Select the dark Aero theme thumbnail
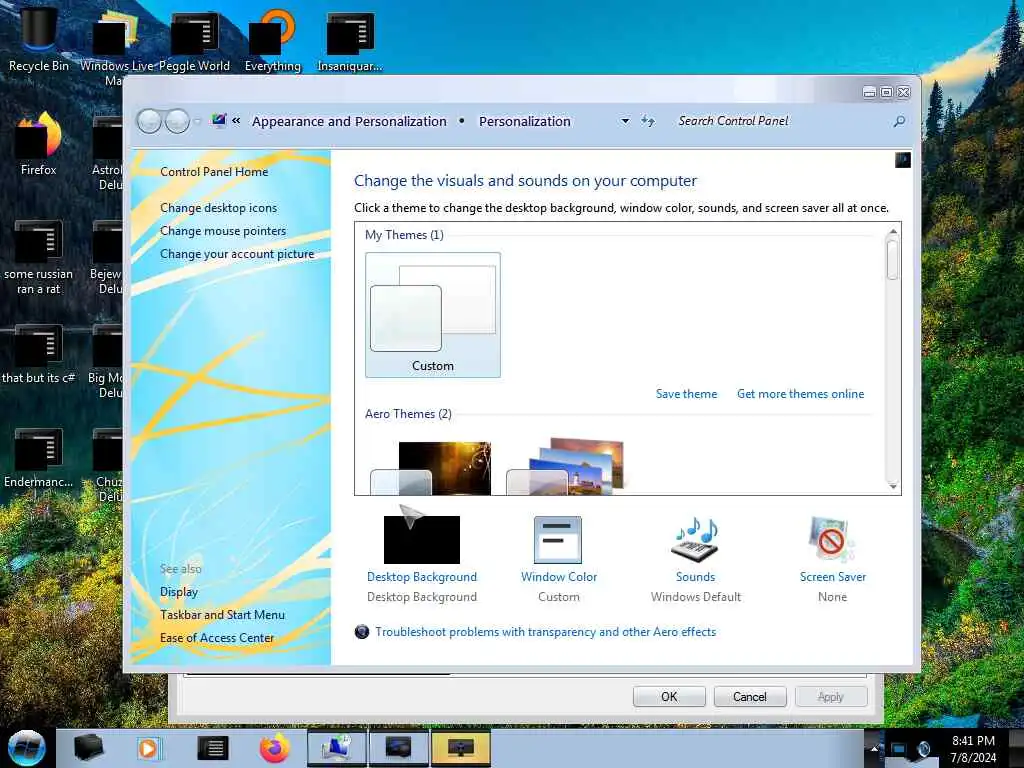This screenshot has width=1024, height=768. (x=431, y=468)
